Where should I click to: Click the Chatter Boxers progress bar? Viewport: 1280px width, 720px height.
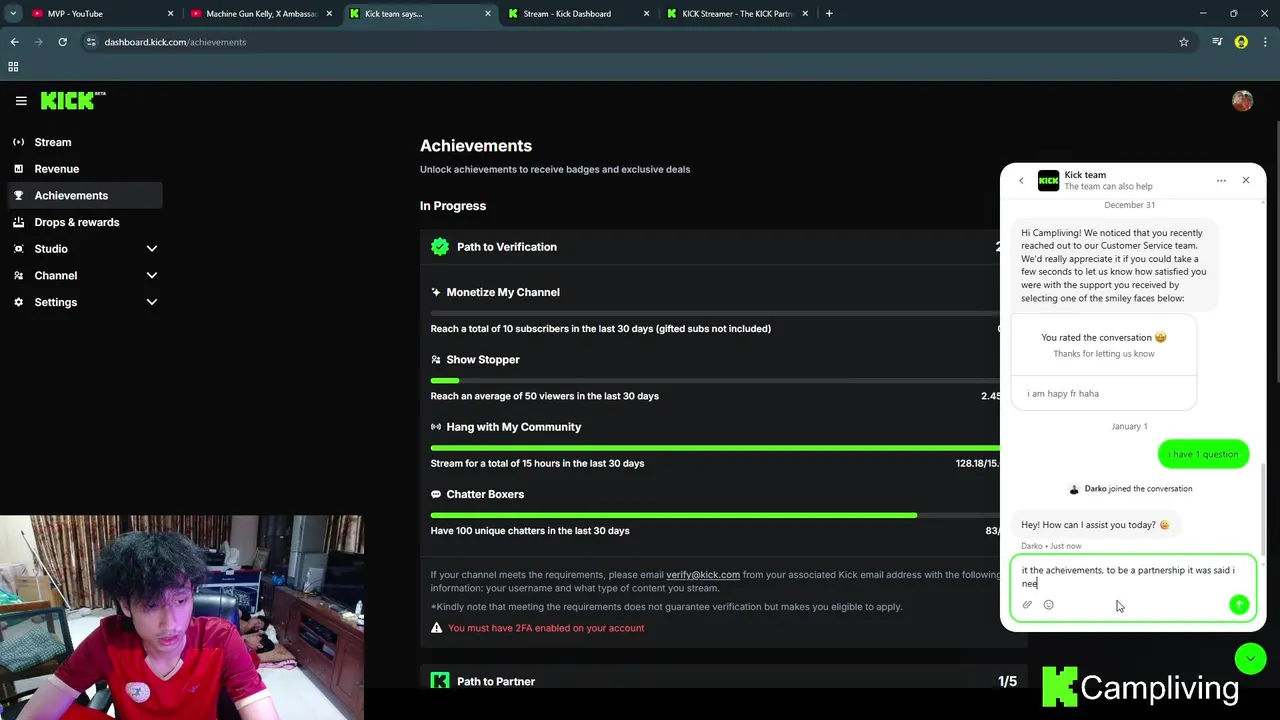[x=715, y=515]
